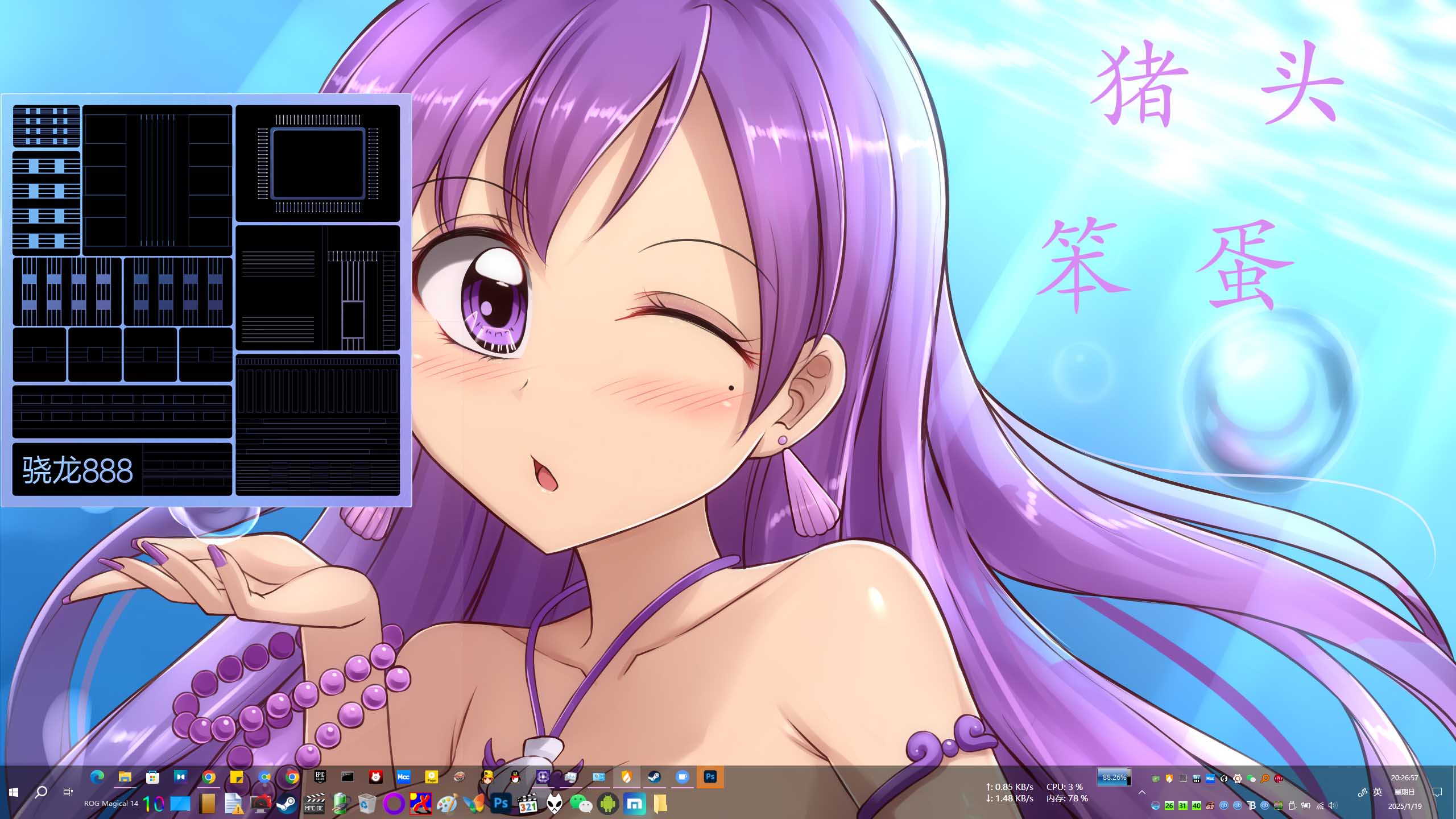Click temperature tray icon showing 31

[1183, 805]
